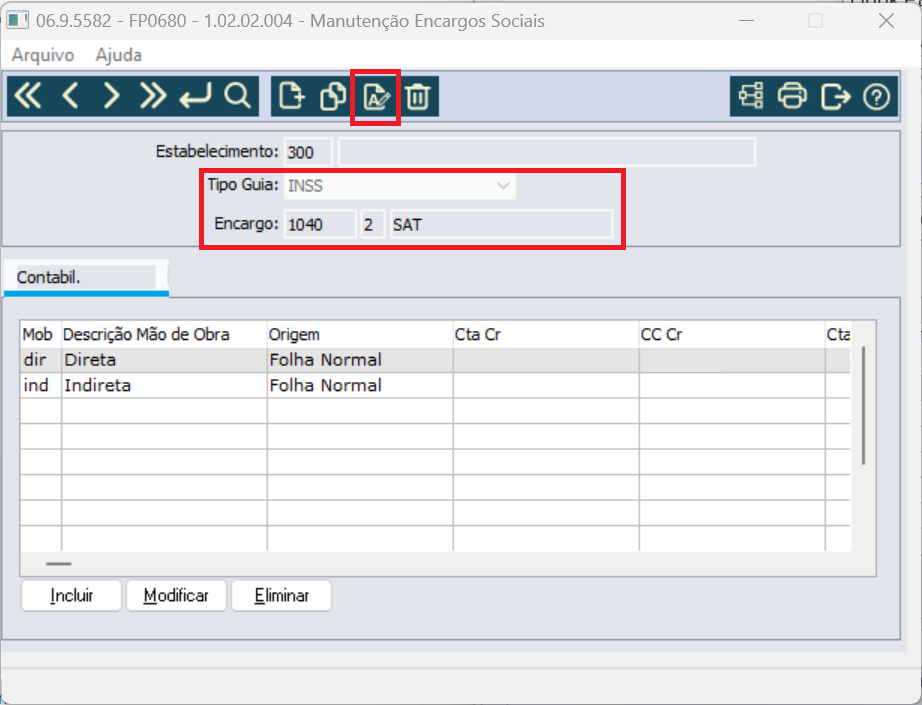
Task: Click the modify record pencil icon
Action: click(x=376, y=97)
